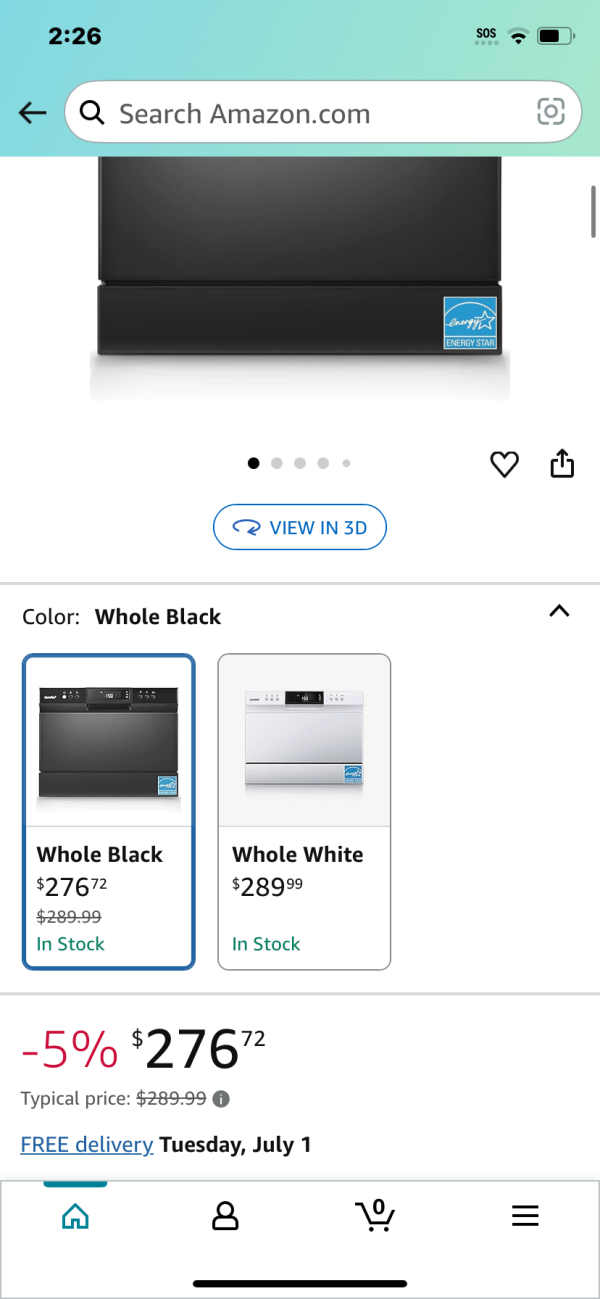Select the Whole White color option
Screen dimensions: 600x1299
tap(304, 811)
